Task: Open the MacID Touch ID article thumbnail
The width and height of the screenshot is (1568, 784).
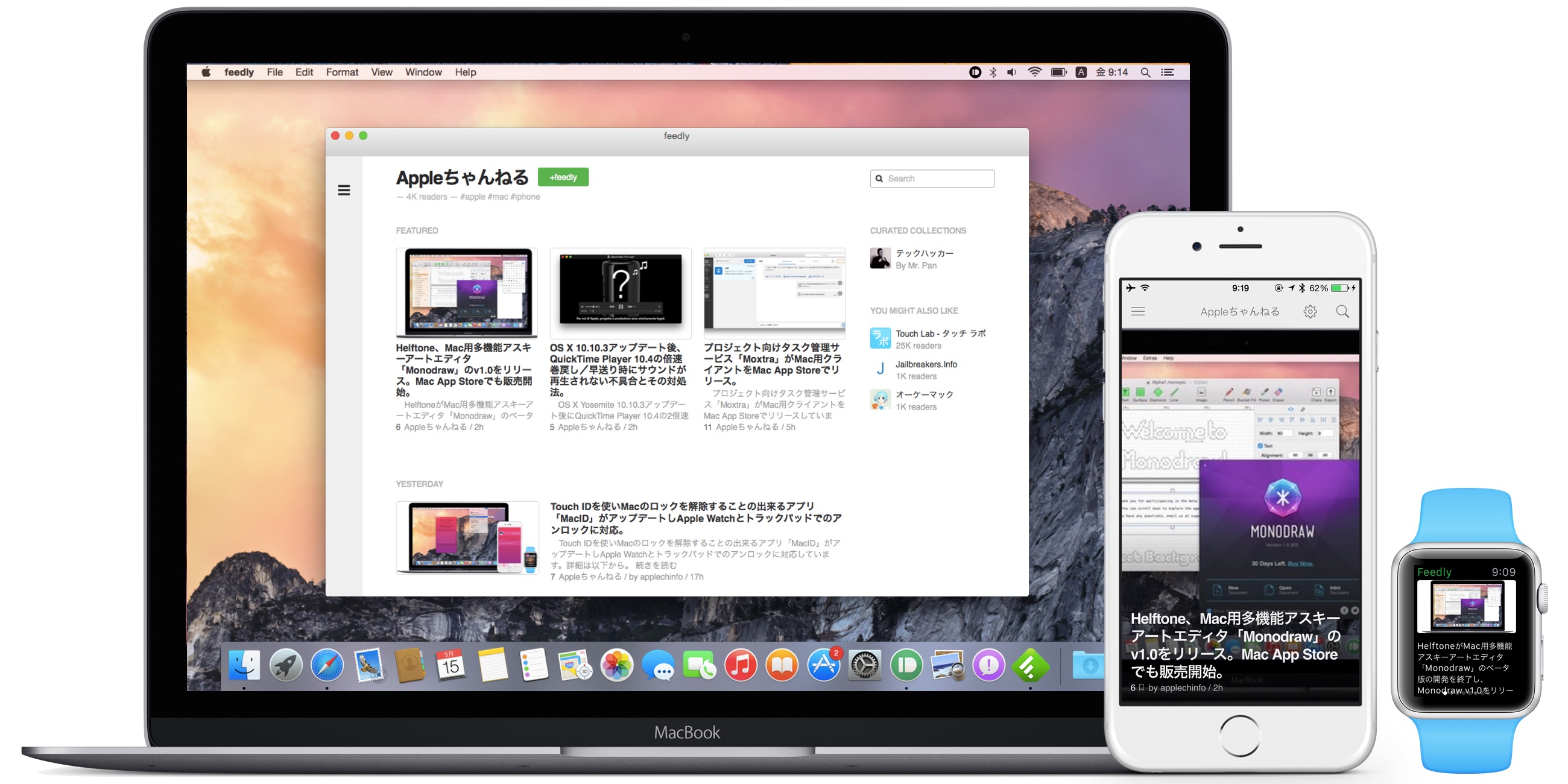Action: (x=467, y=537)
